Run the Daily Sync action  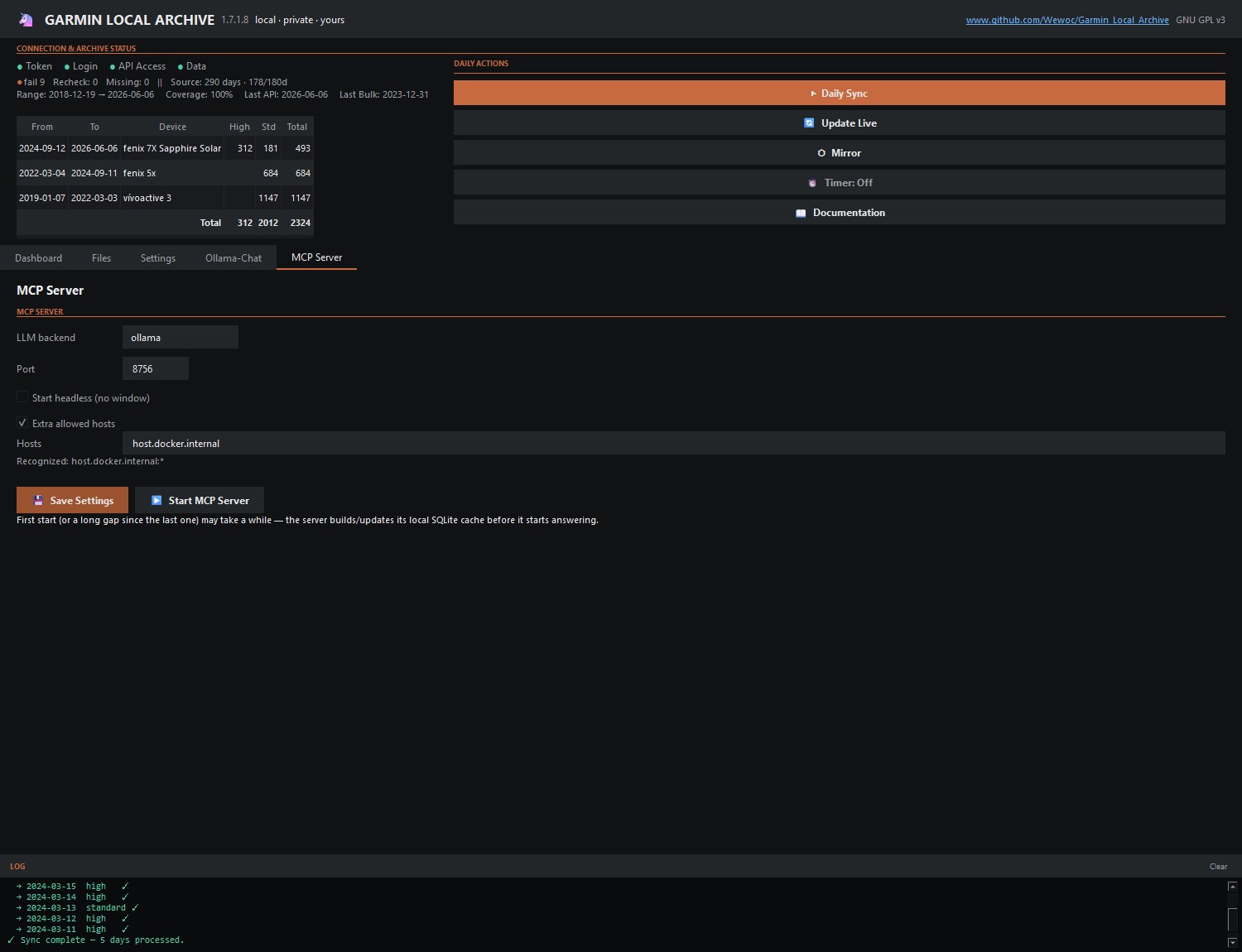(x=839, y=93)
